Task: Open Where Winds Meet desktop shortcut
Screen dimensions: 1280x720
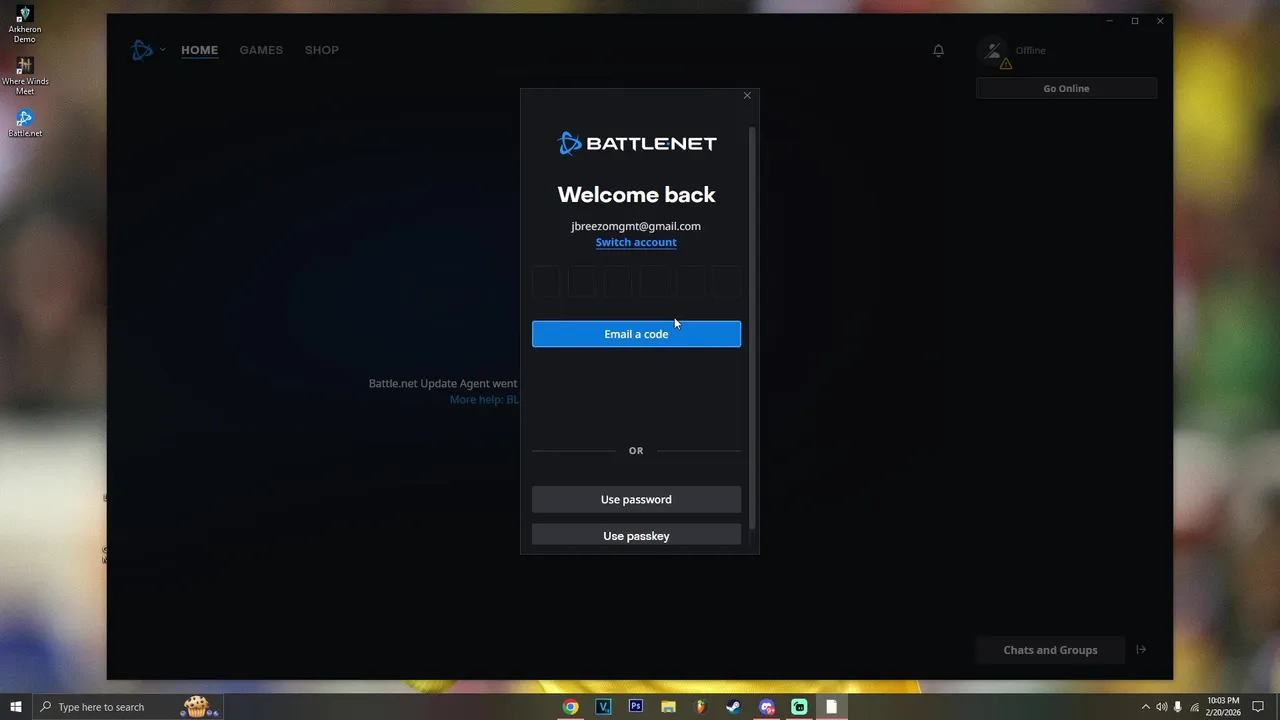Action: [x=25, y=76]
